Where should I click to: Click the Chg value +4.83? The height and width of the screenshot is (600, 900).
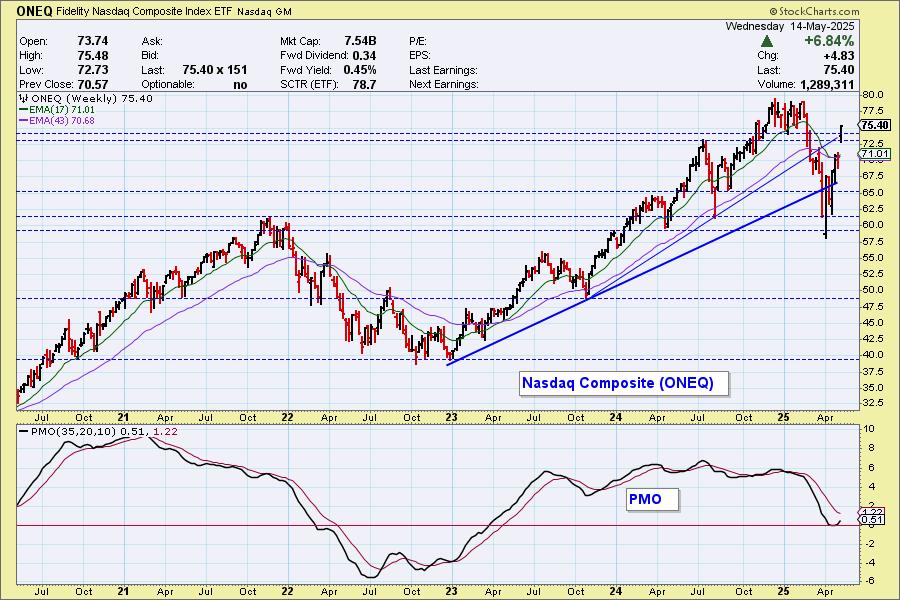839,56
